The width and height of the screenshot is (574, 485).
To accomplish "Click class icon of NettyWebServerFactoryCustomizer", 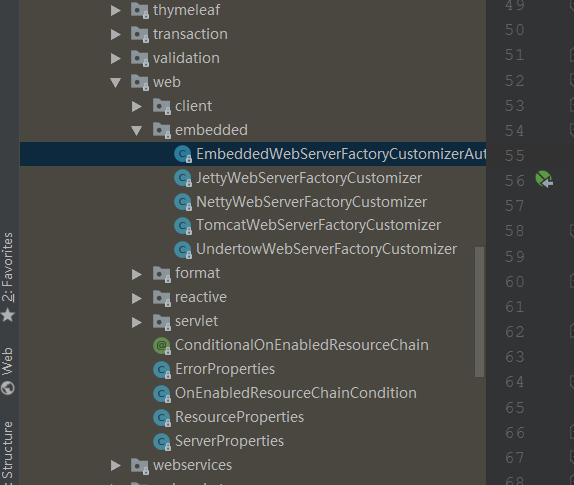I will tap(183, 202).
